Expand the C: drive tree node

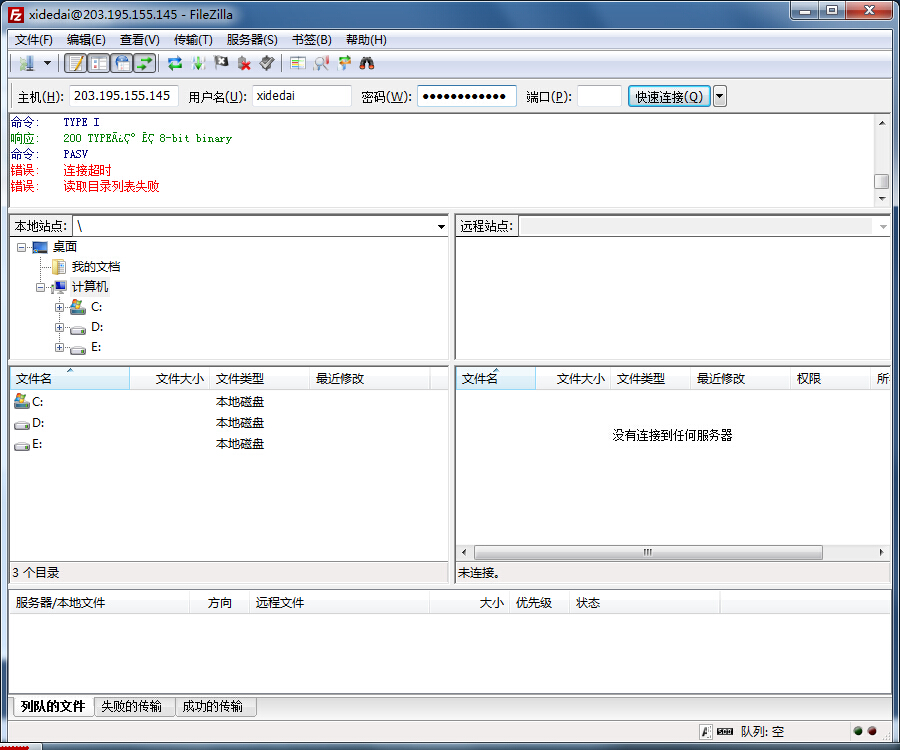click(59, 307)
